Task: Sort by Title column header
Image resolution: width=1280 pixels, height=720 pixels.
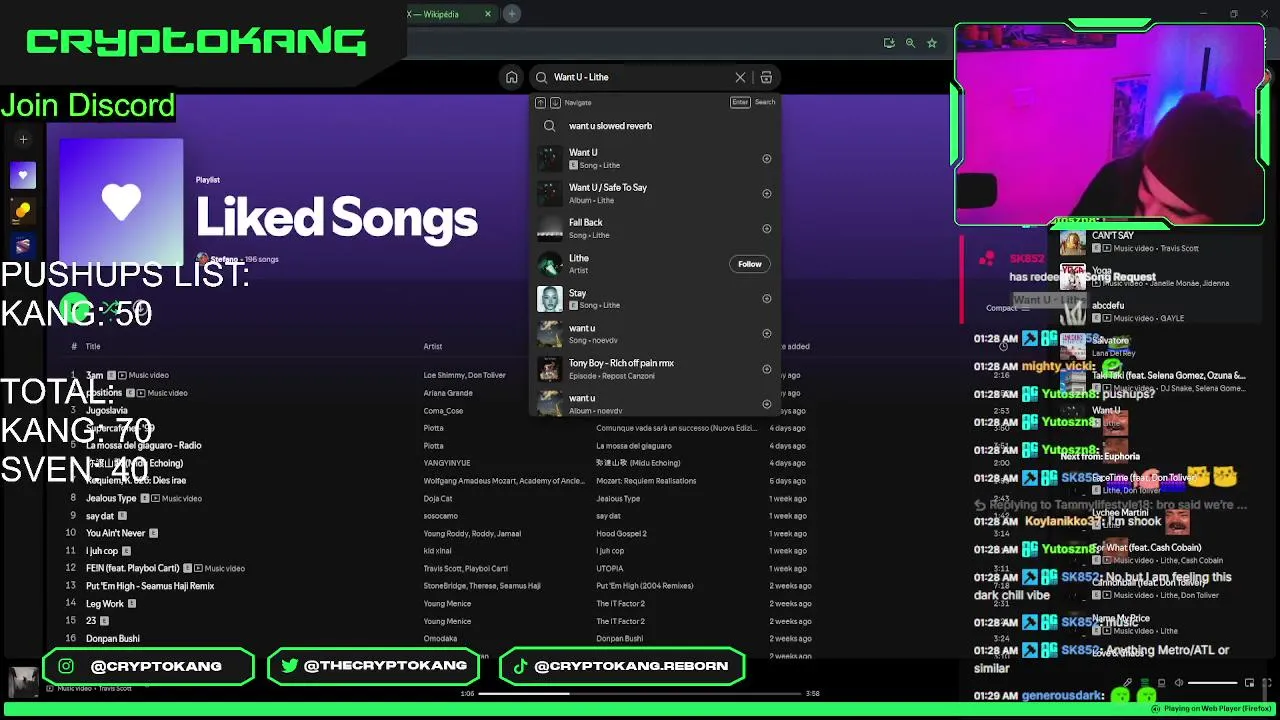Action: (93, 347)
